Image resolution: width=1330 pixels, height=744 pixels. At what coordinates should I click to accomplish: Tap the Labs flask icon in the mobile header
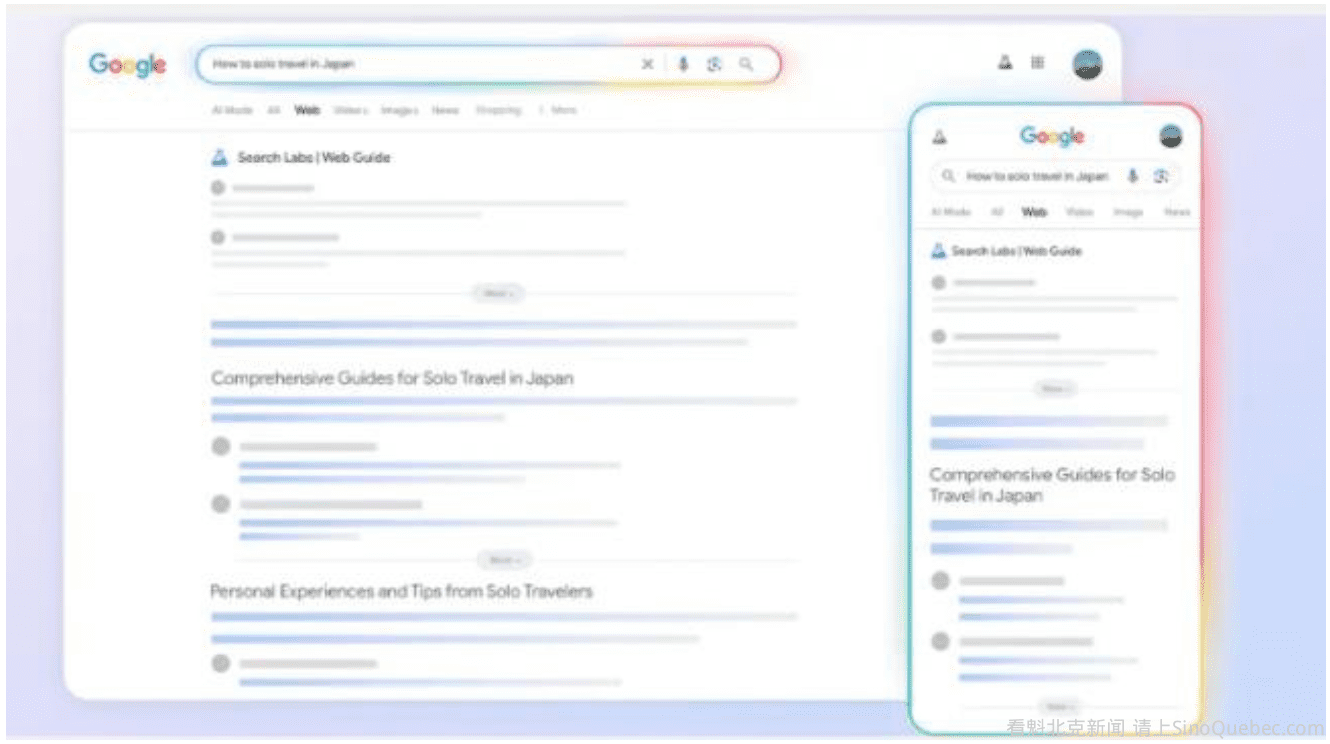(939, 137)
